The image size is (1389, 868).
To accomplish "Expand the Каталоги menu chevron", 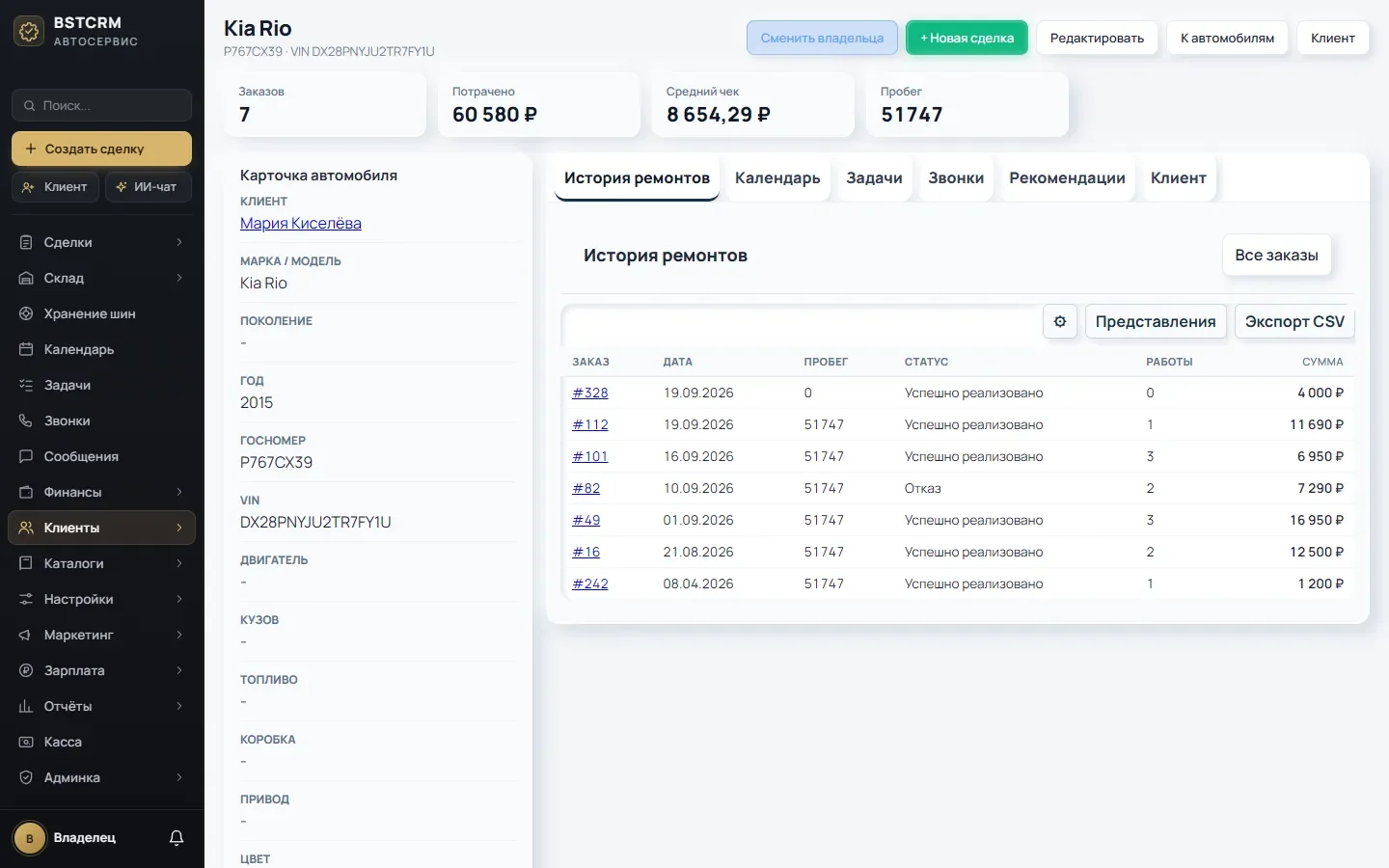I will pos(179,563).
